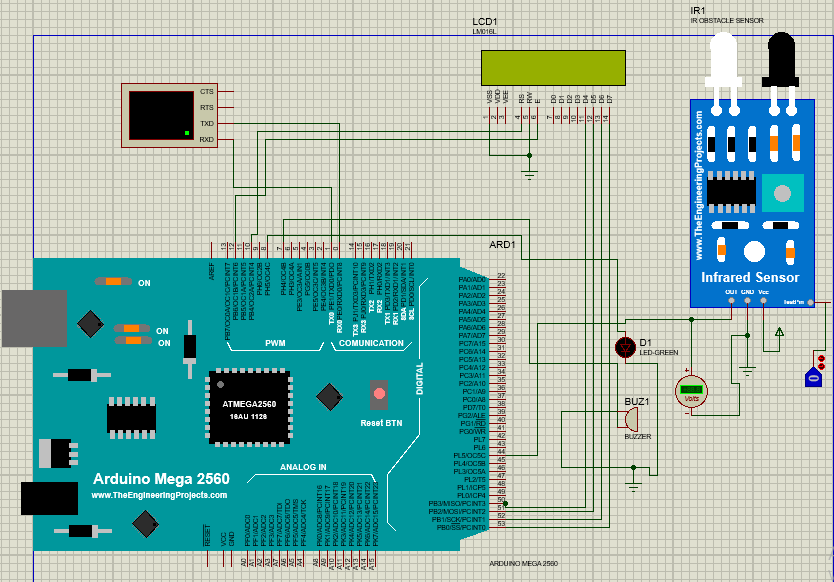Screen dimensions: 834x582
Task: Select the ATMEGA2560 microcontroller chip
Action: click(x=249, y=408)
